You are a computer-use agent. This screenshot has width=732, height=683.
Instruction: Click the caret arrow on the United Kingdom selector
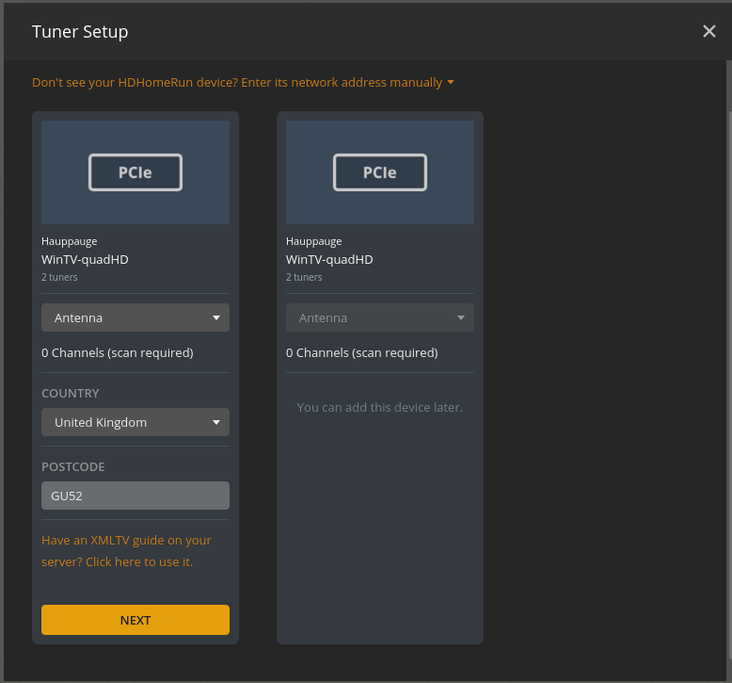(x=216, y=422)
